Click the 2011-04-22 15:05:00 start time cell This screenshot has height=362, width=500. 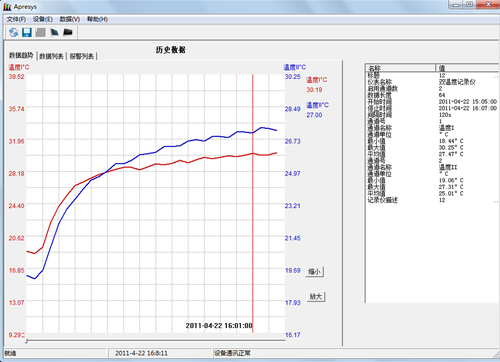pos(468,102)
